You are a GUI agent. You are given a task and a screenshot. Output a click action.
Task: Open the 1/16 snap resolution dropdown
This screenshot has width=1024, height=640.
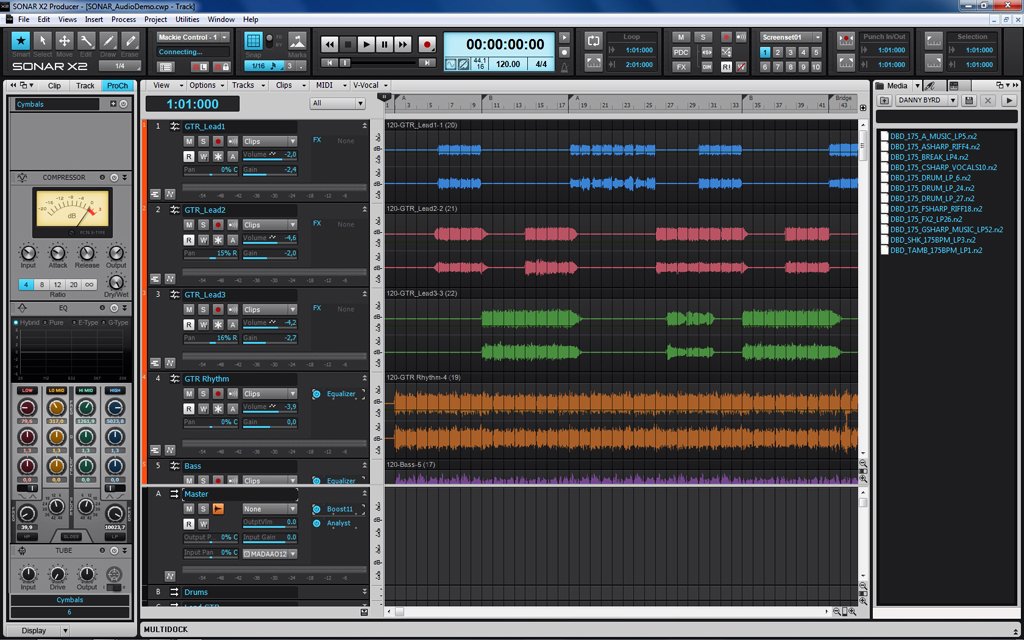(263, 66)
